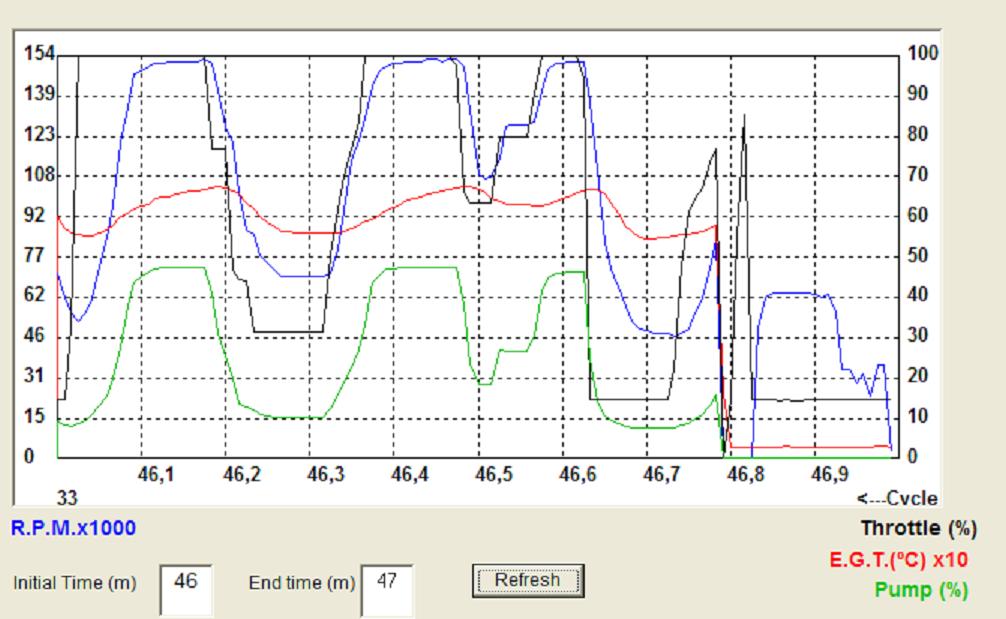
Task: Click the 'Initial Time (m)' text label
Action: (x=75, y=583)
